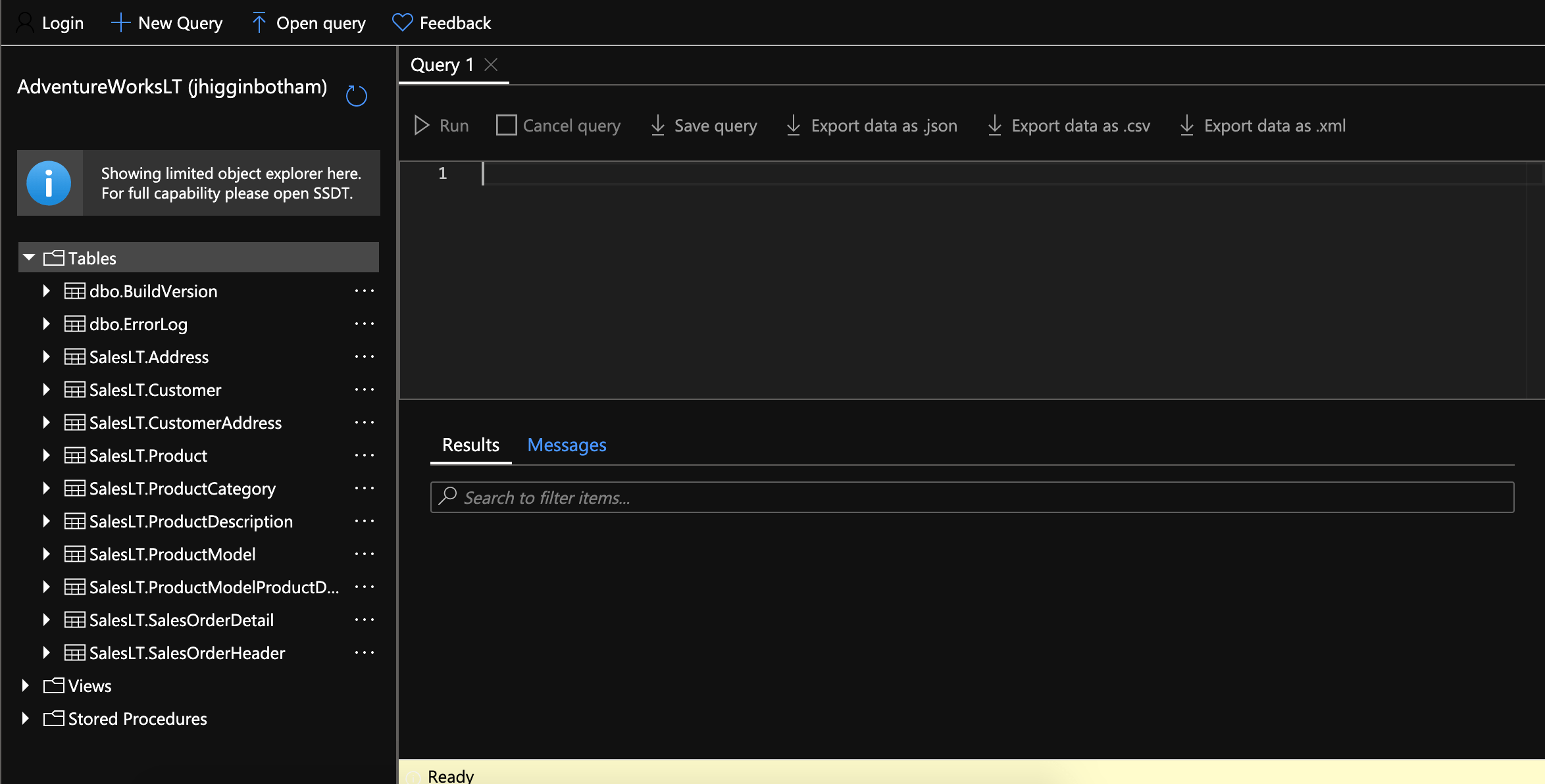Click the Save query download icon

coord(657,126)
